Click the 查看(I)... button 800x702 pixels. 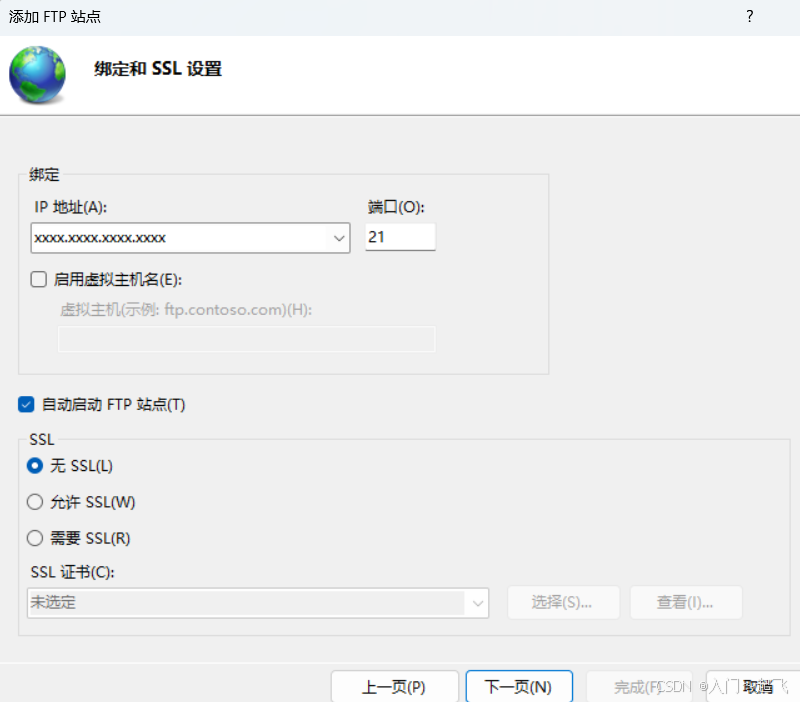pyautogui.click(x=686, y=603)
